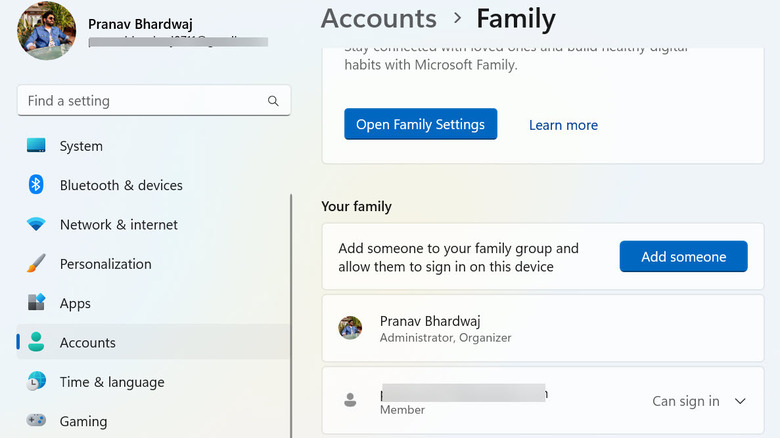The image size is (780, 438).
Task: Go to Accounts in the sidebar
Action: pos(88,343)
